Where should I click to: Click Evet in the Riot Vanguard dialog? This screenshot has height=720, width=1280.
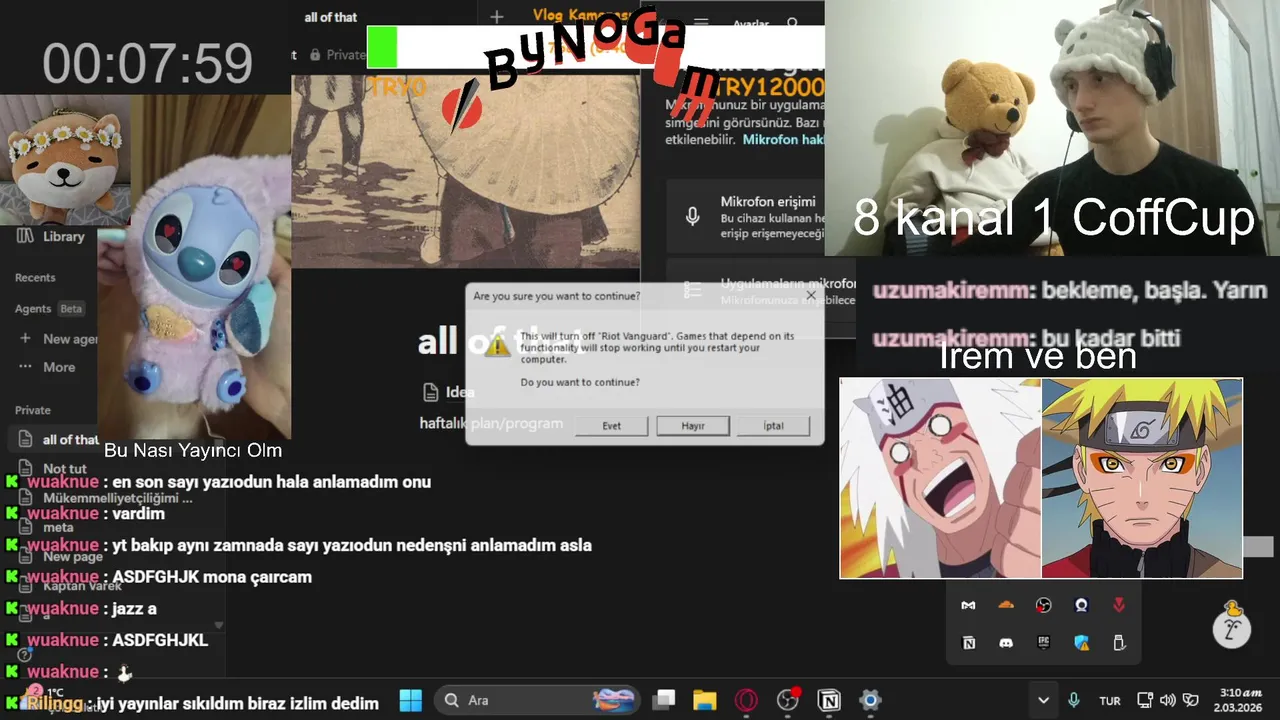tap(611, 425)
